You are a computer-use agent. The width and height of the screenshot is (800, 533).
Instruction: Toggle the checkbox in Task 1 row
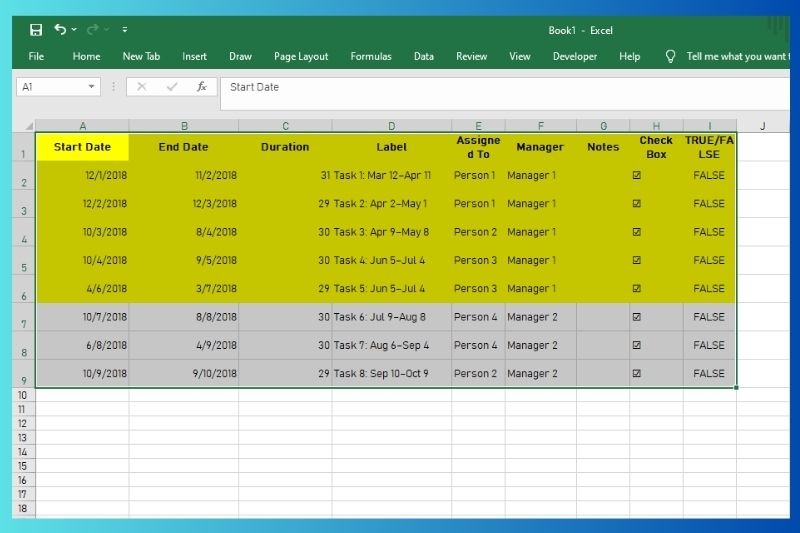click(636, 175)
